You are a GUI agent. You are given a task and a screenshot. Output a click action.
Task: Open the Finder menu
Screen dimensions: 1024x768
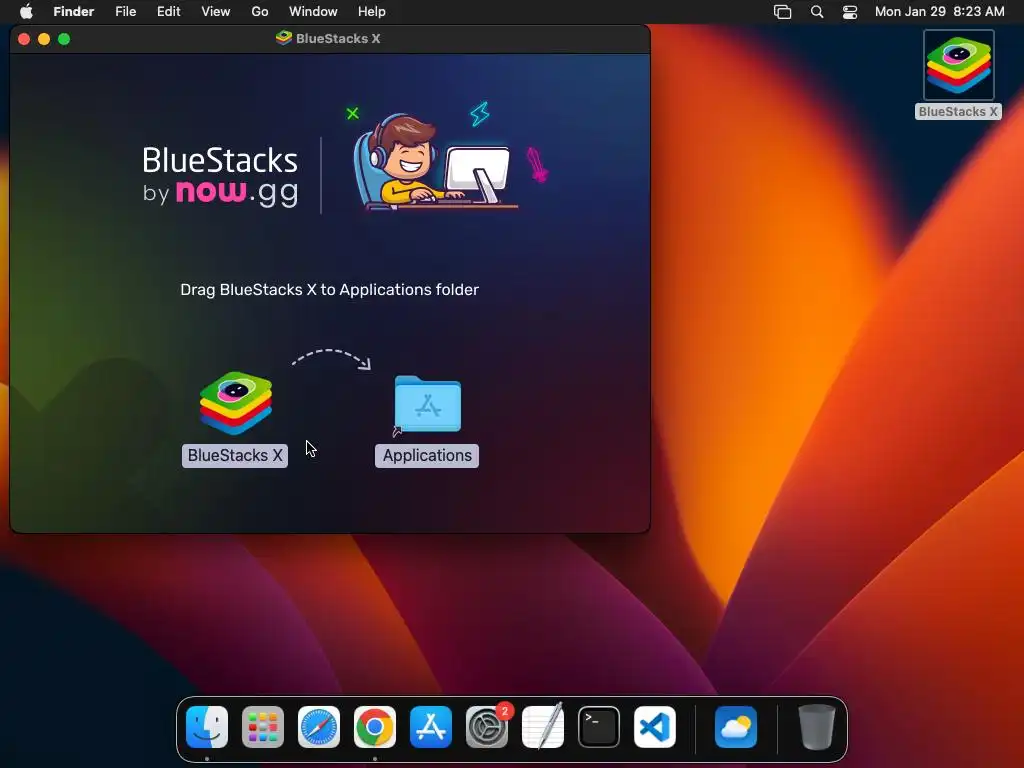click(74, 12)
